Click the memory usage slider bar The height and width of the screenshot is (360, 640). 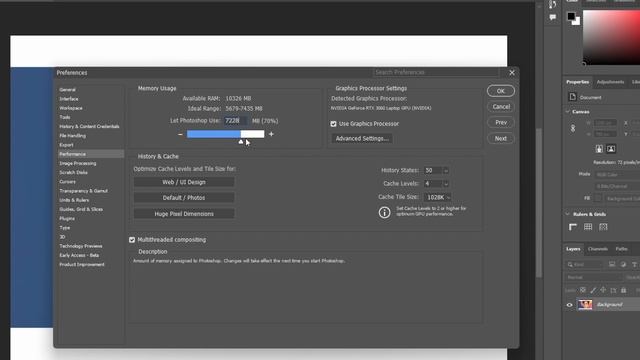tap(225, 134)
